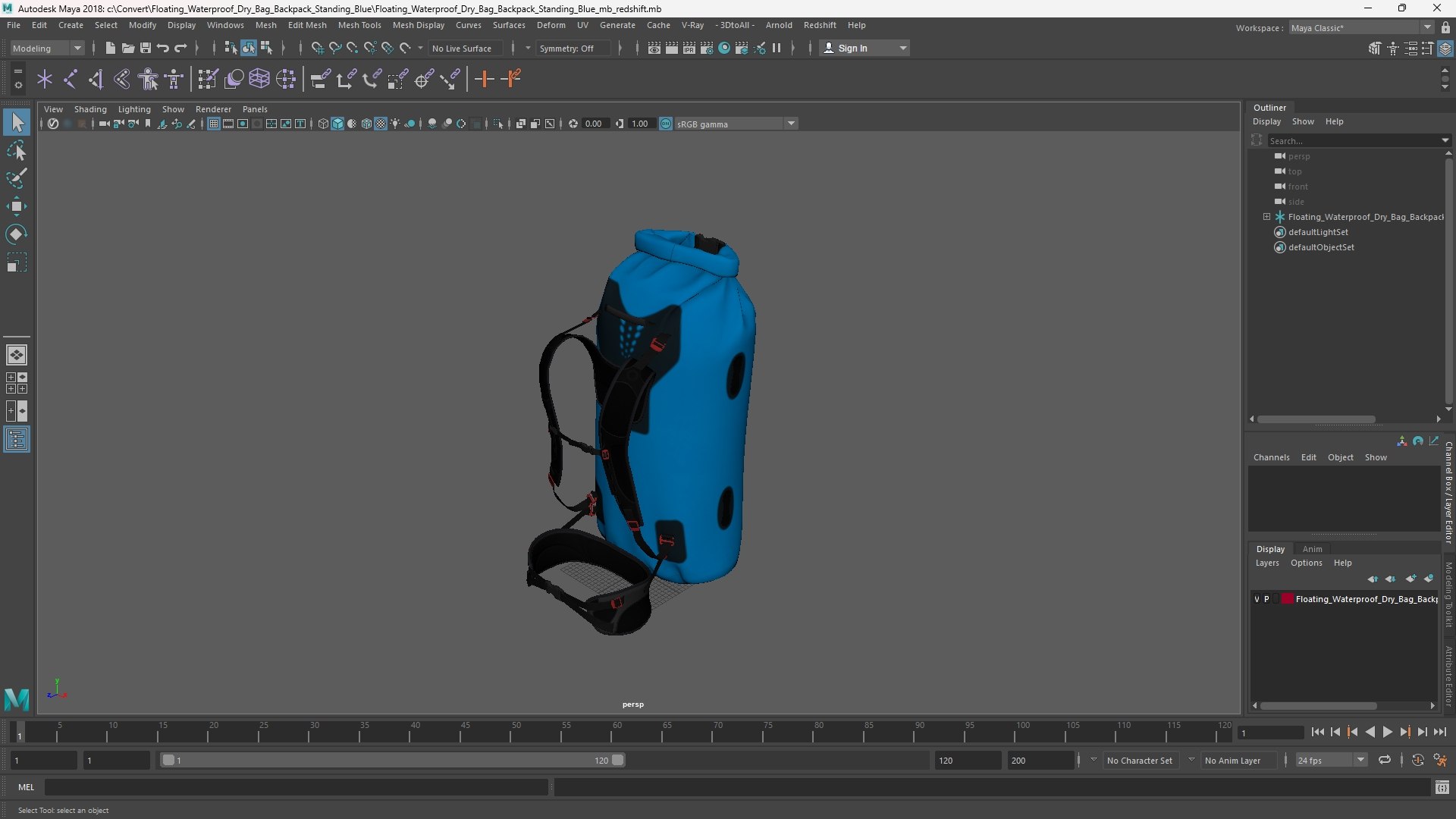This screenshot has width=1456, height=819.
Task: Click the Render Current Frame icon
Action: (672, 48)
